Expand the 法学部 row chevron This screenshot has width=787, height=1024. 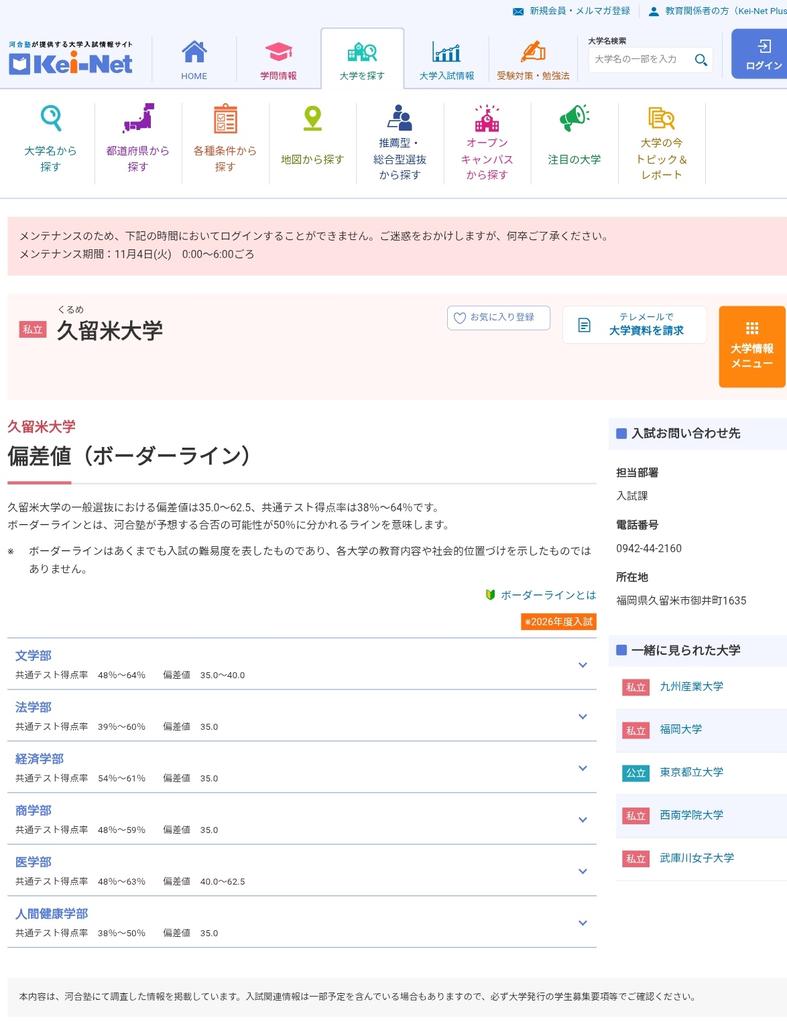(583, 716)
